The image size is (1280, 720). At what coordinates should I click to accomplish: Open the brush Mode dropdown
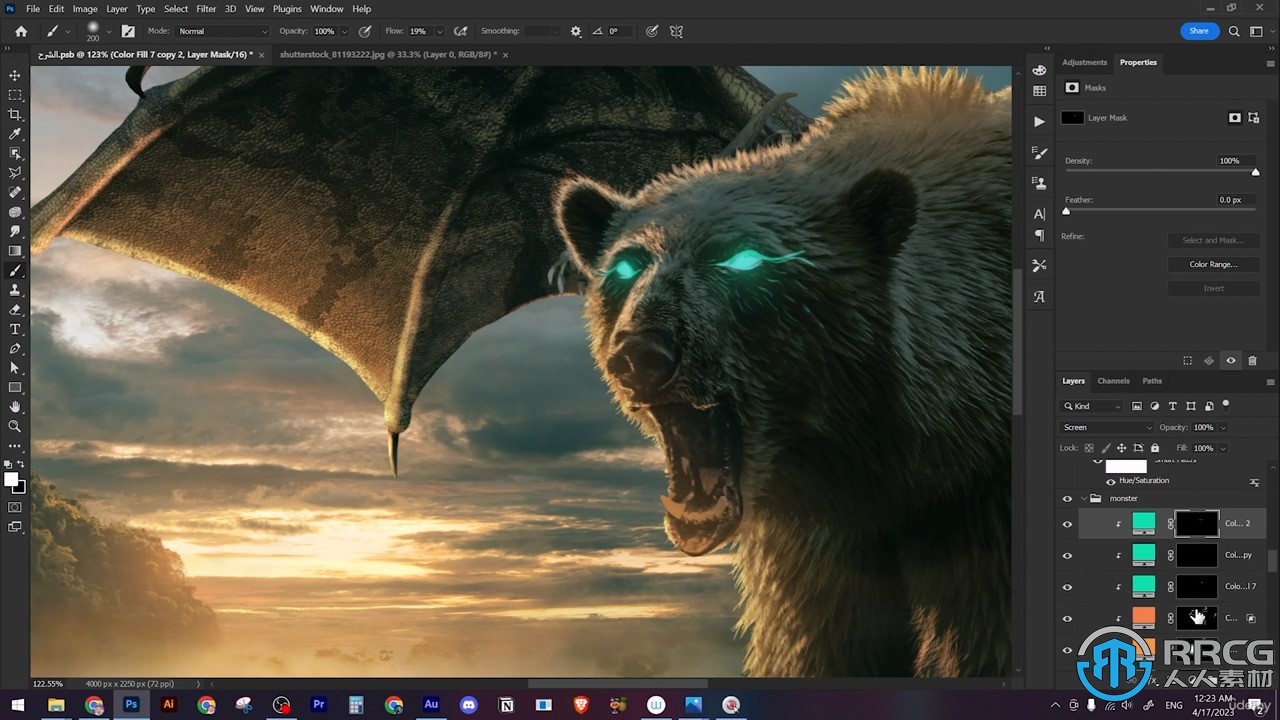222,31
